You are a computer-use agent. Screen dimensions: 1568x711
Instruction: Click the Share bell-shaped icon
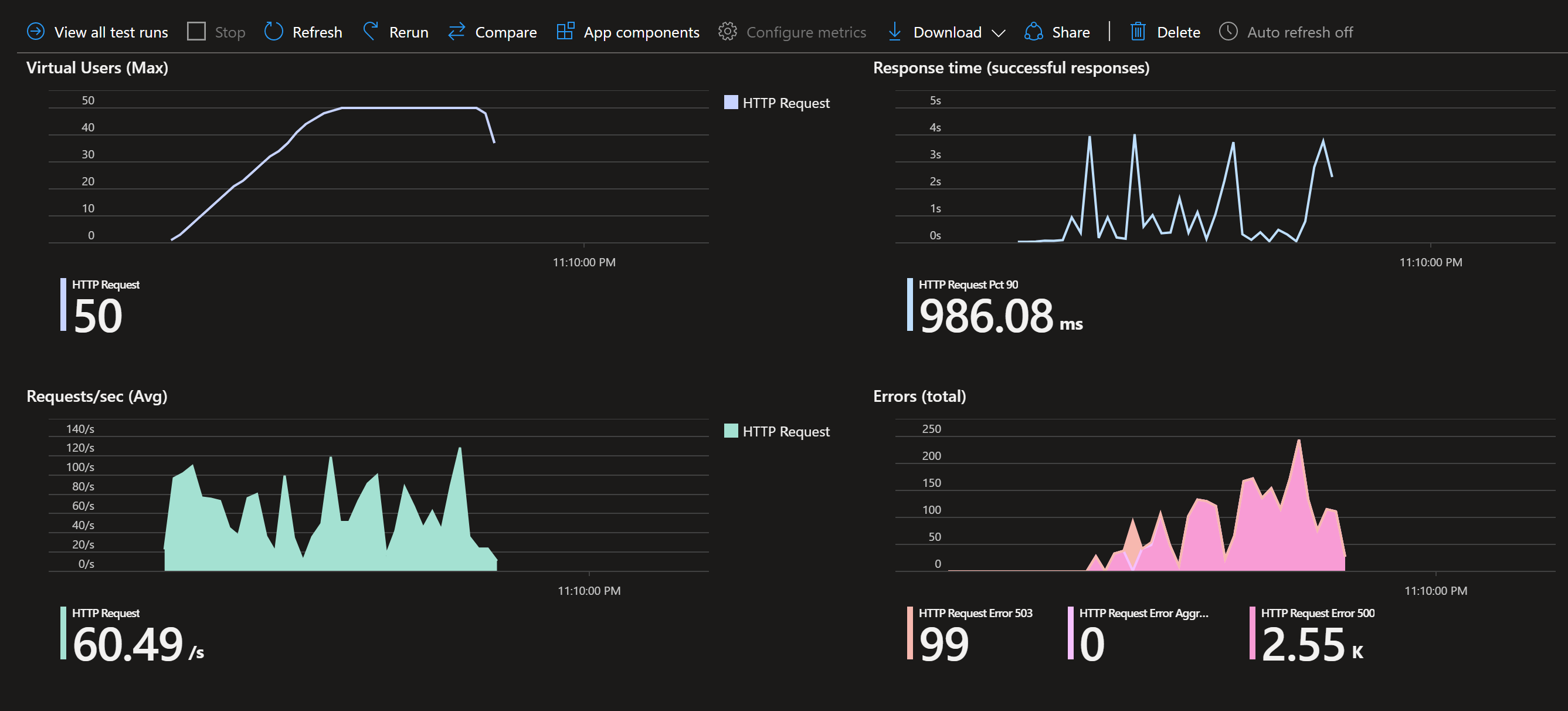(1034, 31)
